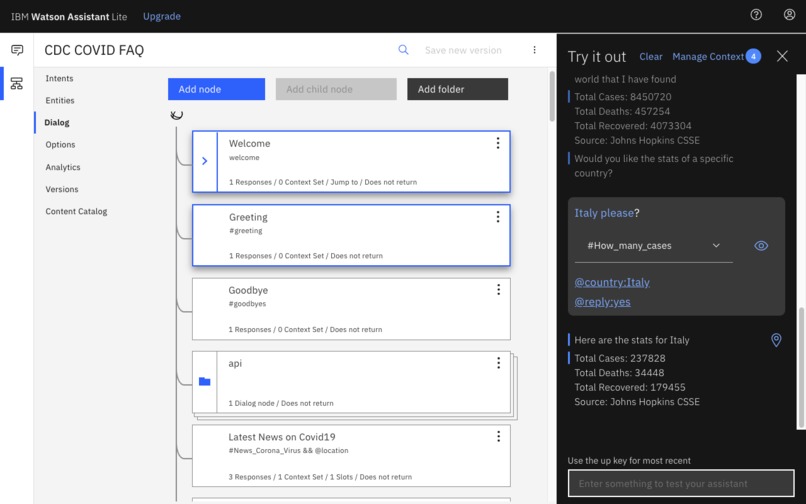Click the 'Total Recovered: 4073304' line
The image size is (806, 504).
coord(633,126)
